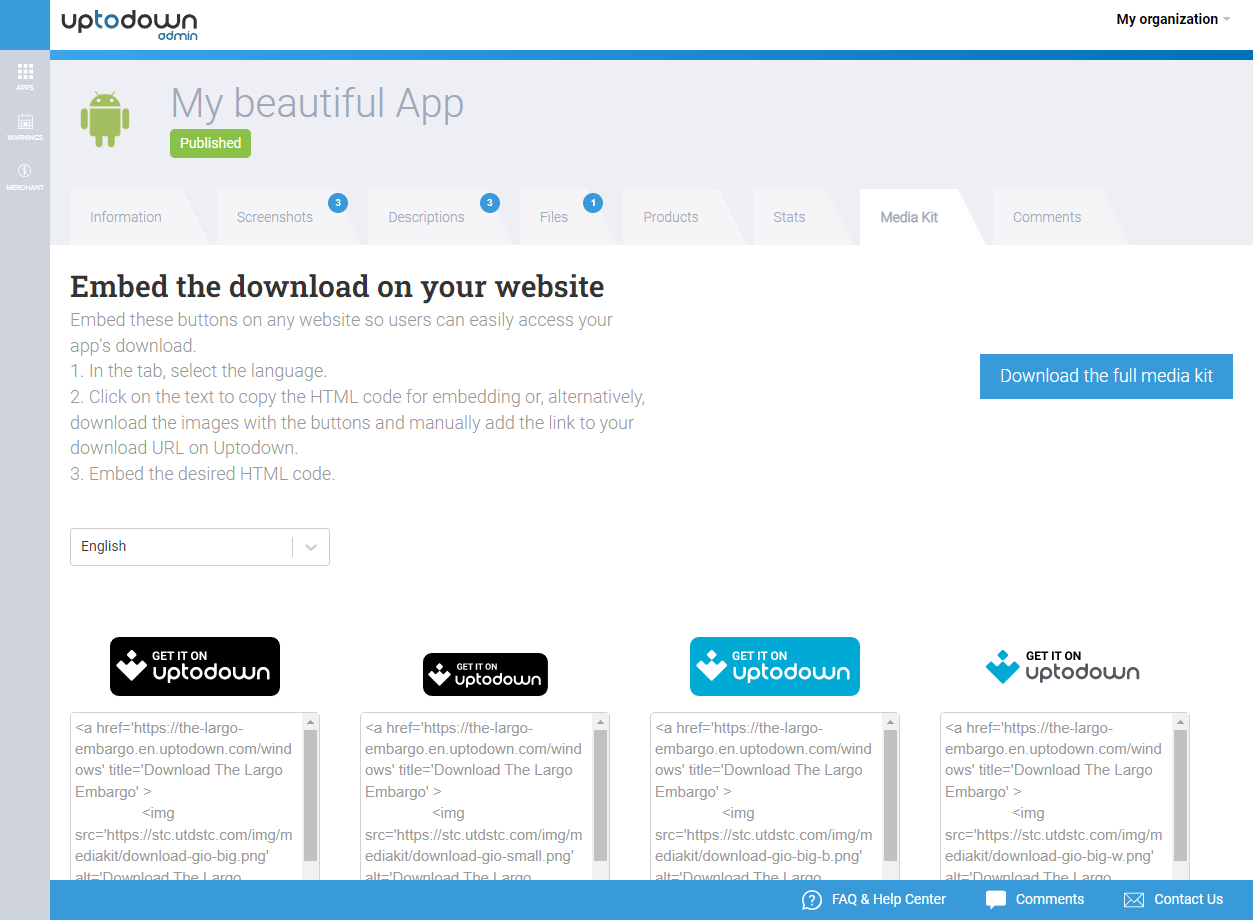Click the FAQ question mark icon
Image resolution: width=1253 pixels, height=920 pixels.
coord(812,900)
